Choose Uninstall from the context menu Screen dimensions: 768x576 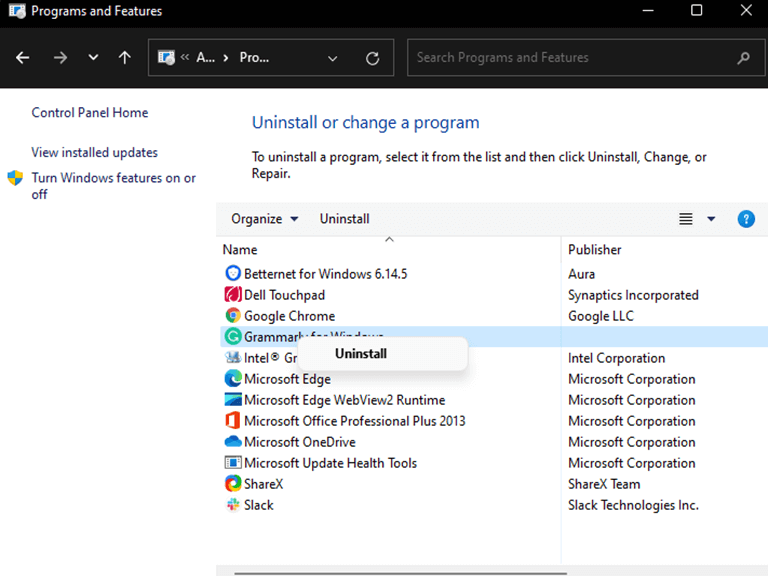click(361, 354)
